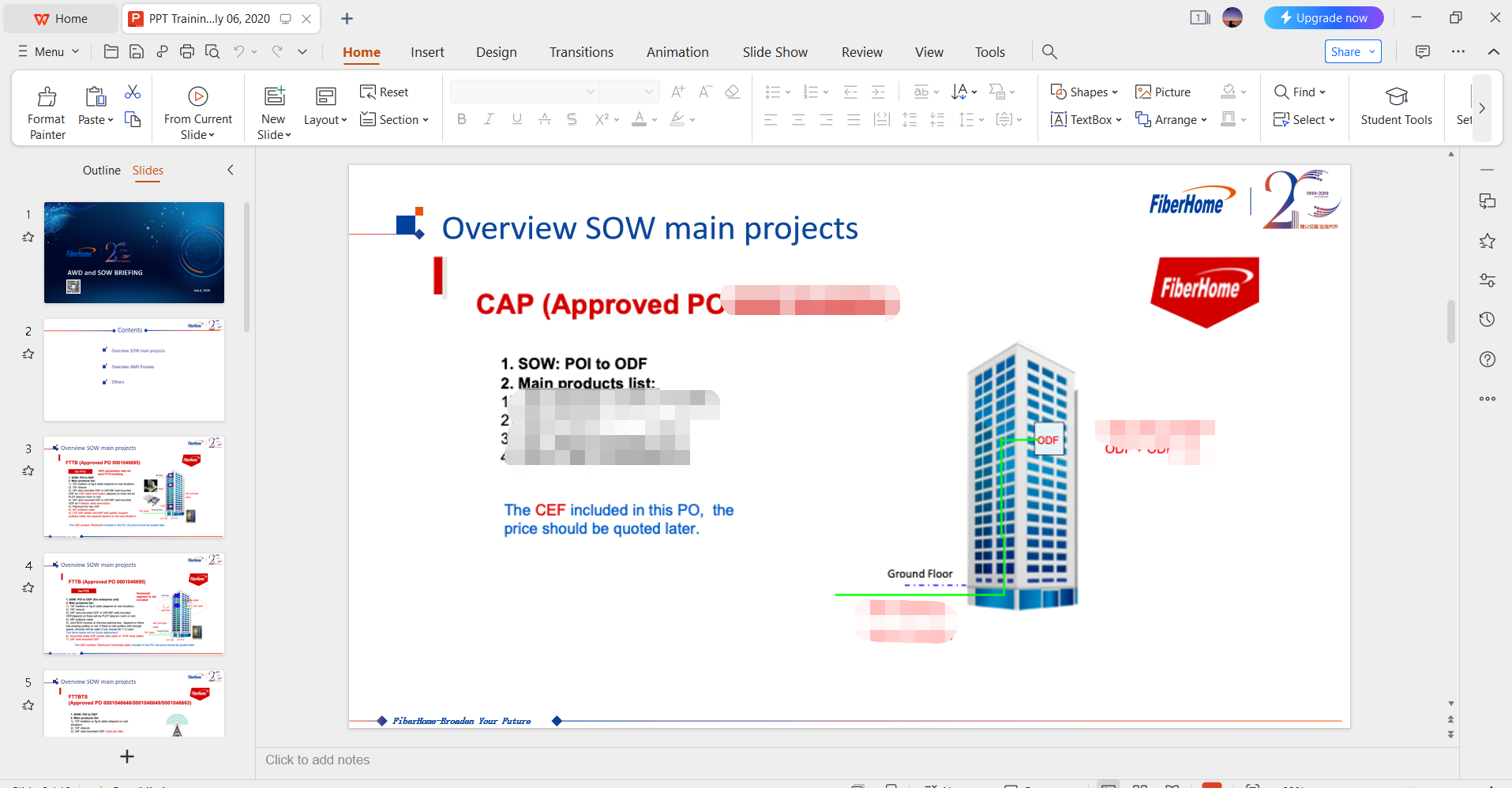Click the History clock icon in right sidebar
1512x788 pixels.
pyautogui.click(x=1488, y=319)
